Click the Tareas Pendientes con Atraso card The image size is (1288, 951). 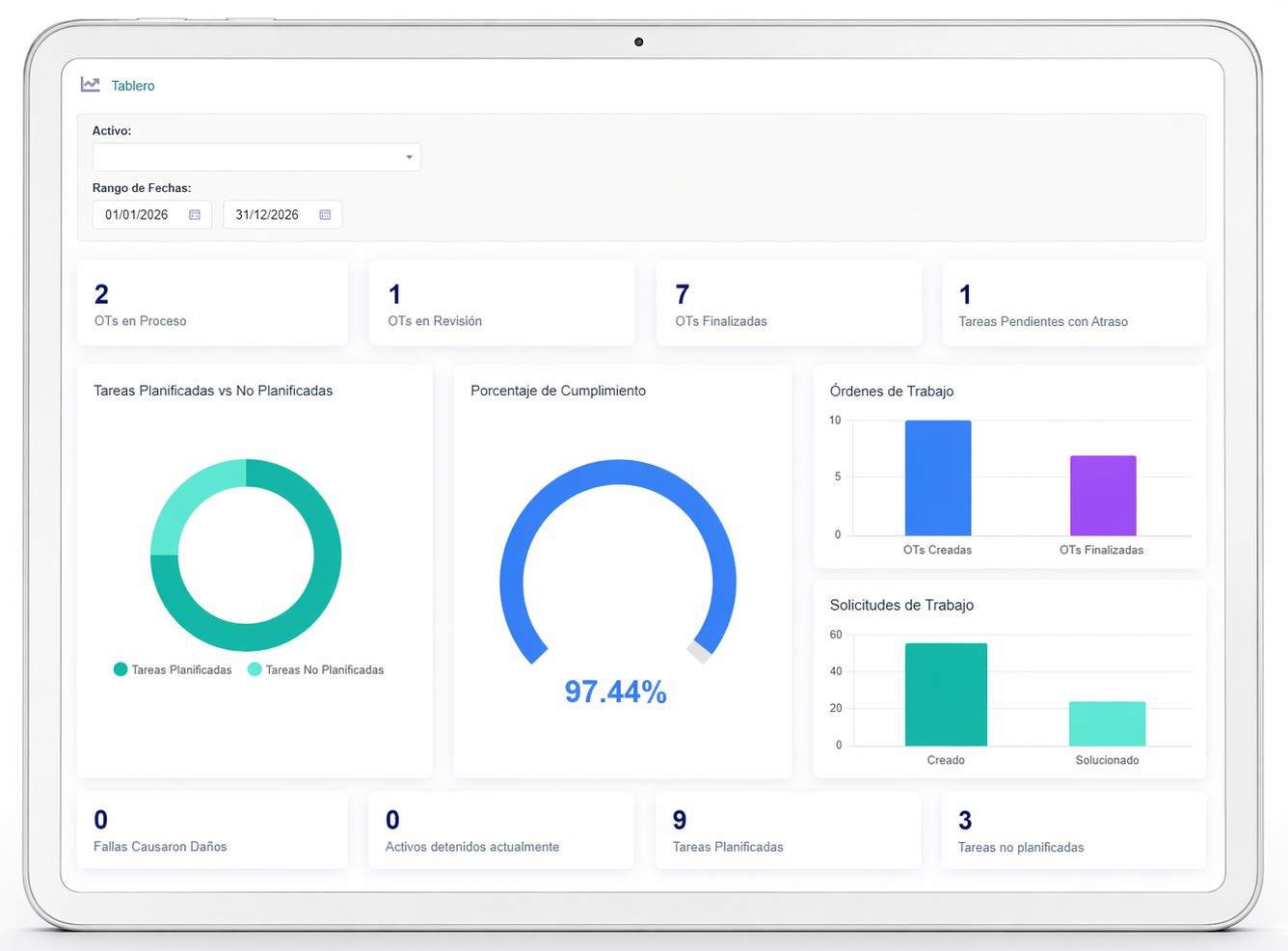pos(1073,302)
